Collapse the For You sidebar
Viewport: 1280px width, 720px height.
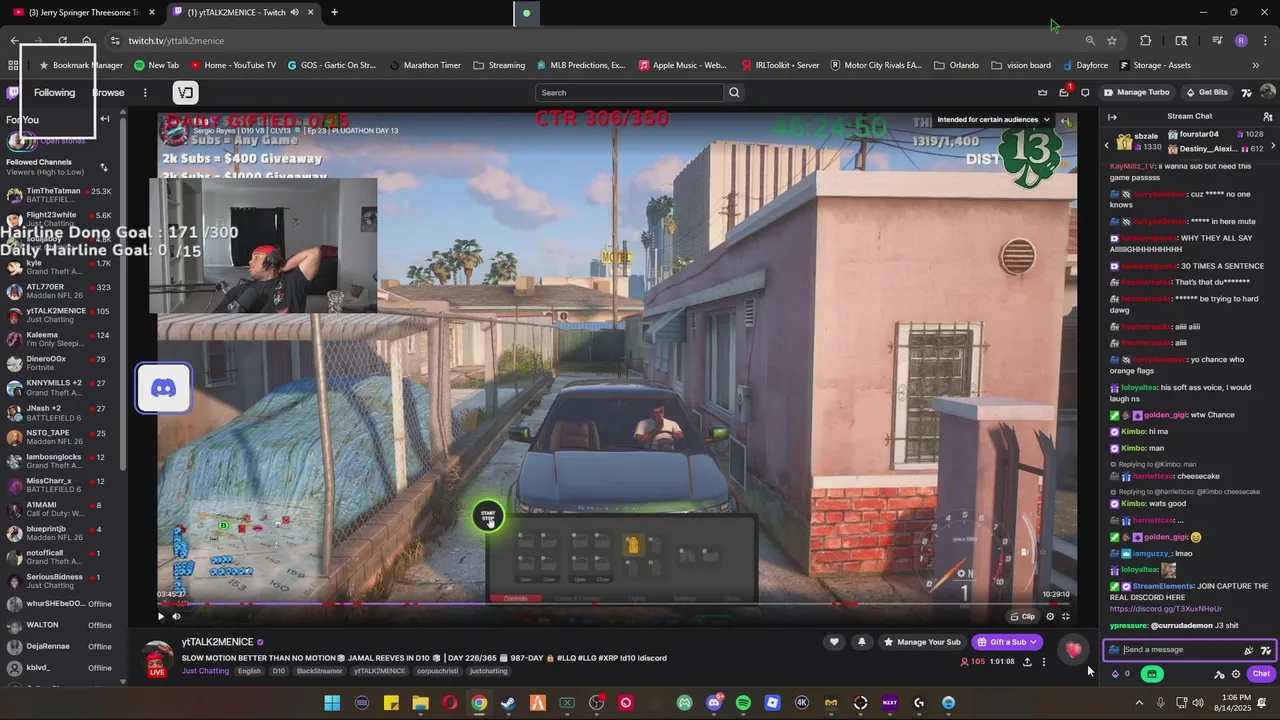pyautogui.click(x=105, y=119)
